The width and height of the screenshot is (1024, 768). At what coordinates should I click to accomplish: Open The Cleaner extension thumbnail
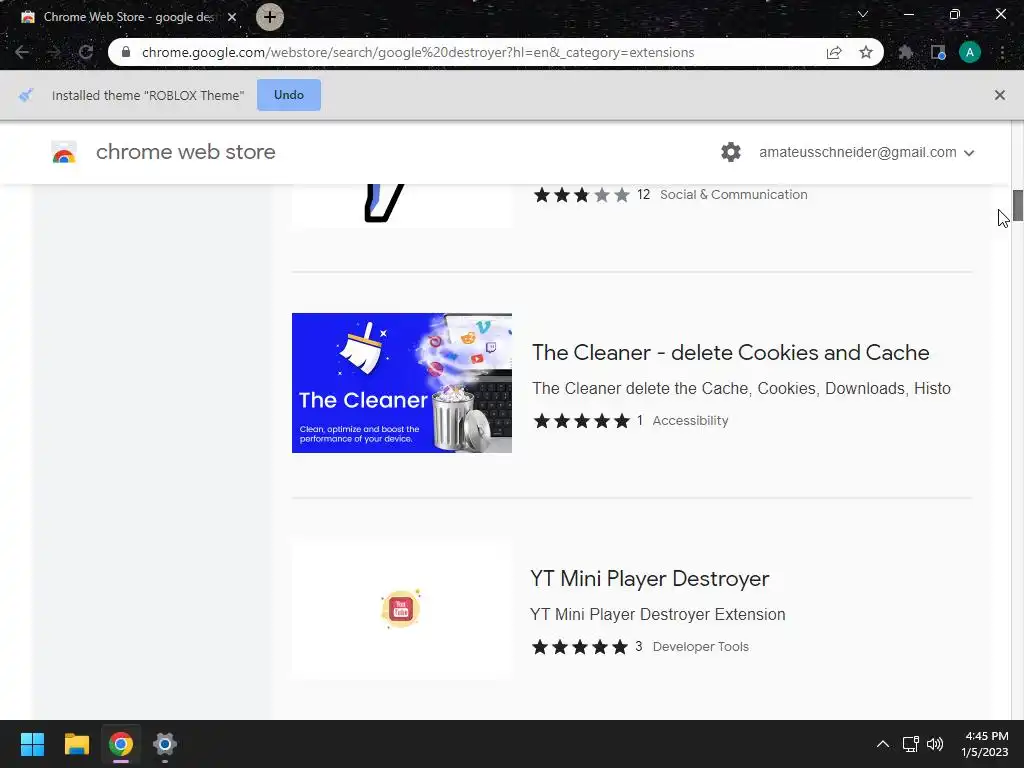click(x=402, y=383)
